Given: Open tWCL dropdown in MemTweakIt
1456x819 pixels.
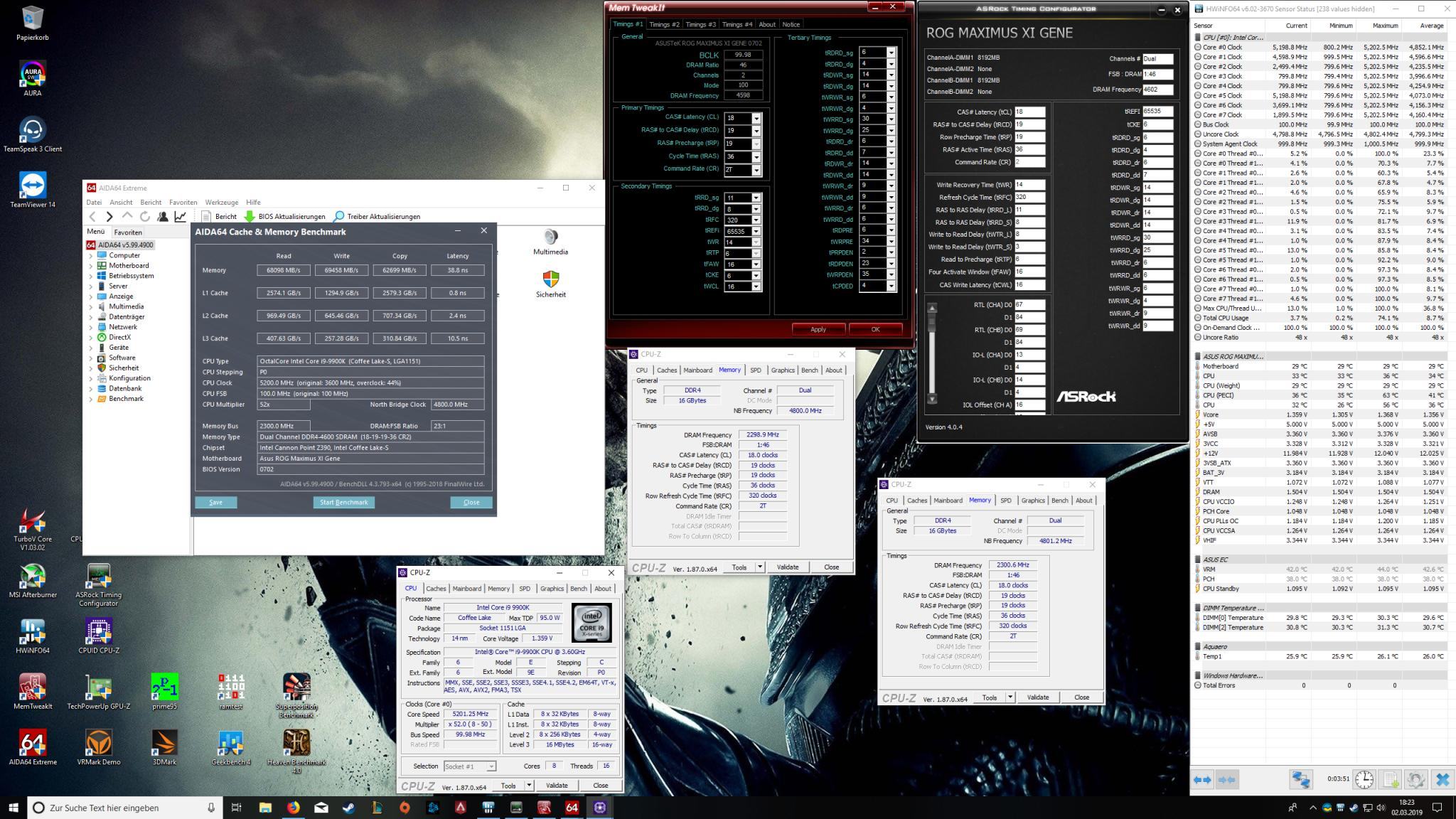Looking at the screenshot, I should (756, 287).
